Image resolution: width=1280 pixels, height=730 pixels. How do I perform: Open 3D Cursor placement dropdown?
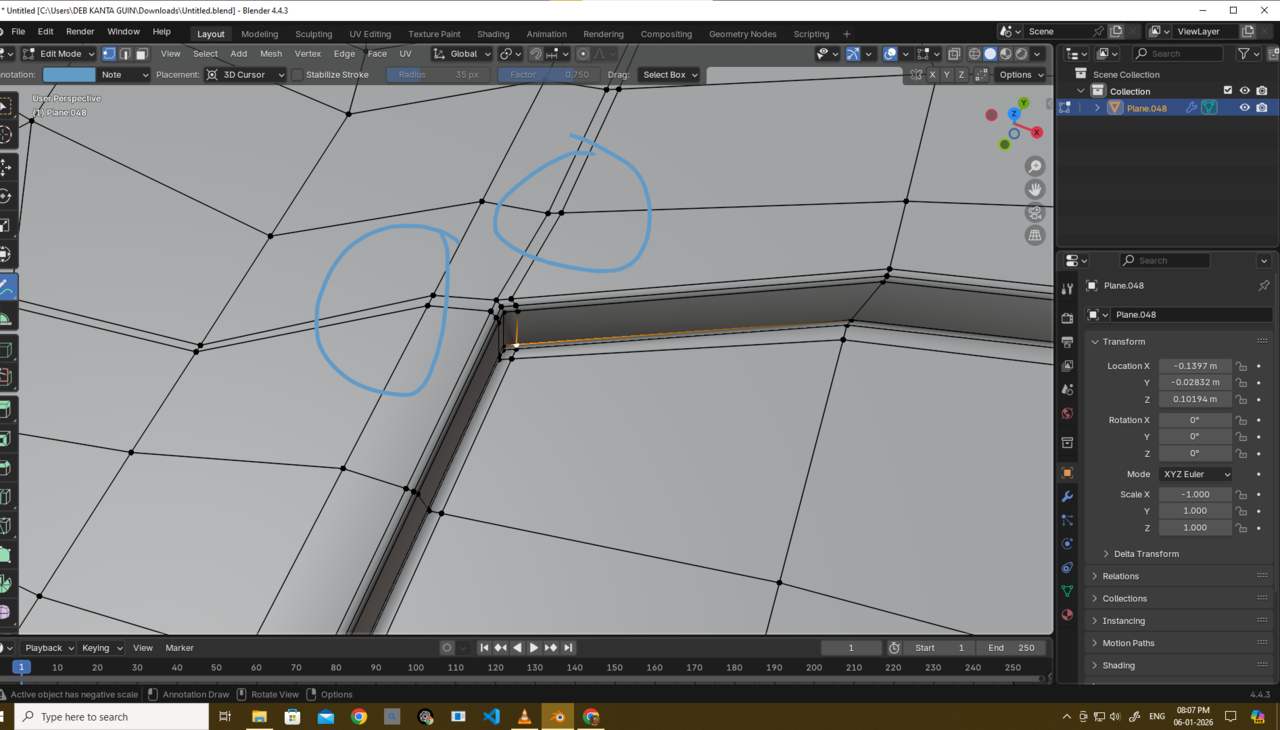245,75
